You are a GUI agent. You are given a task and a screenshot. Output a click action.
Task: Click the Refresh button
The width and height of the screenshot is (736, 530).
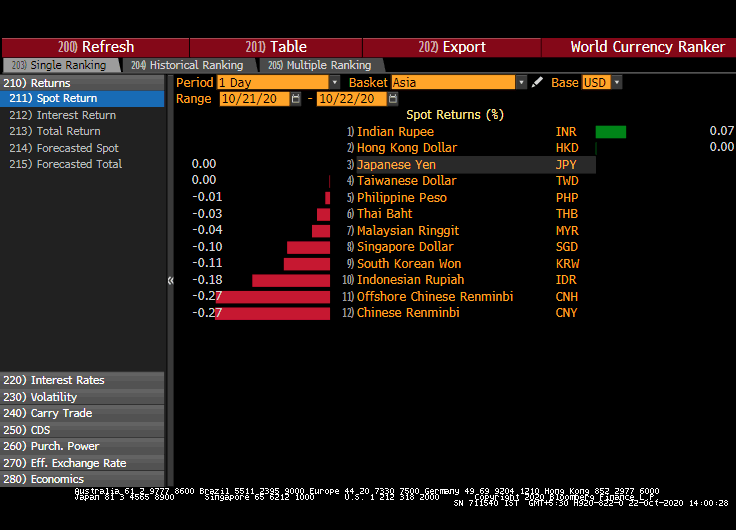point(96,47)
